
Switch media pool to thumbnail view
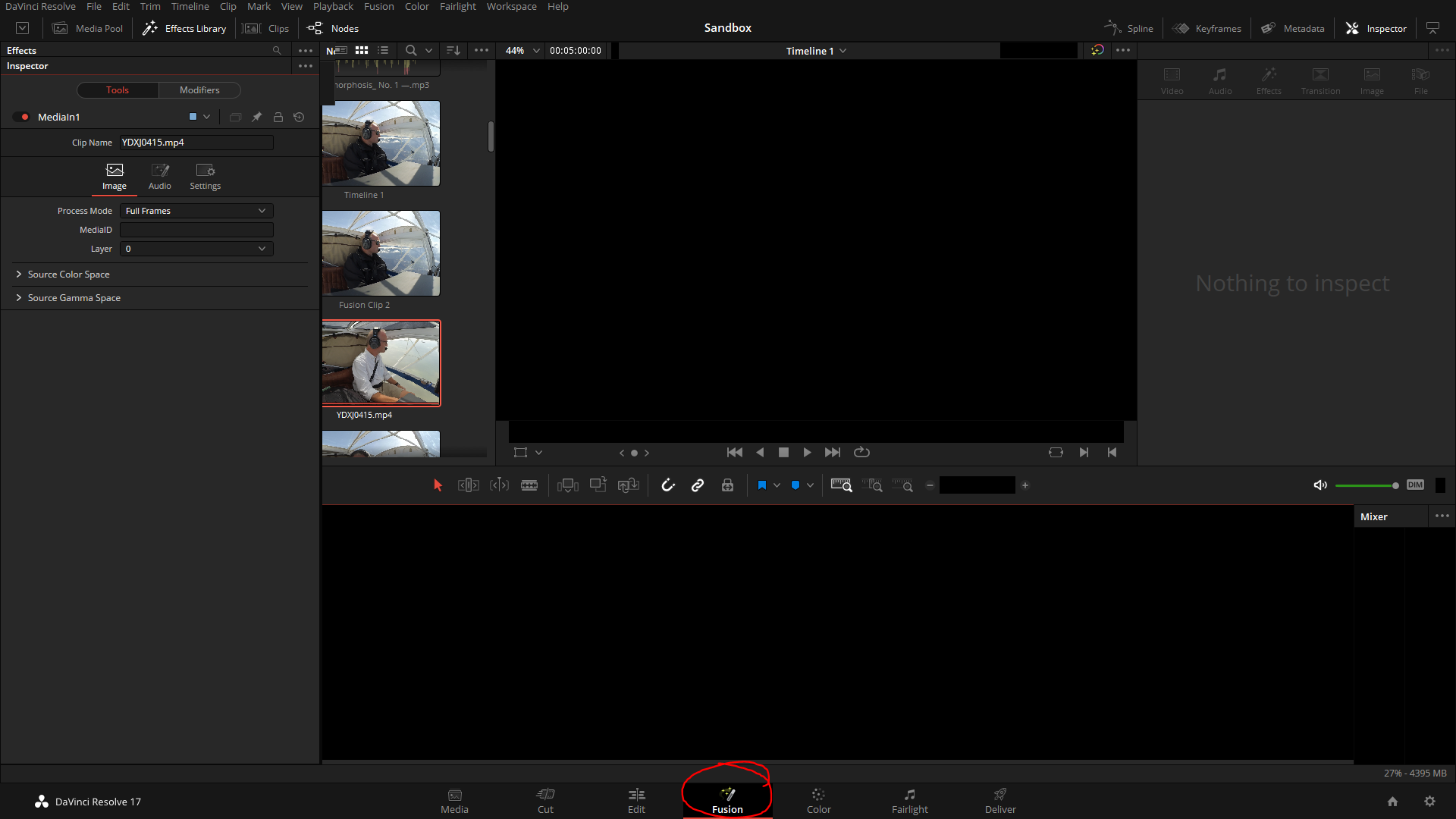(x=362, y=51)
